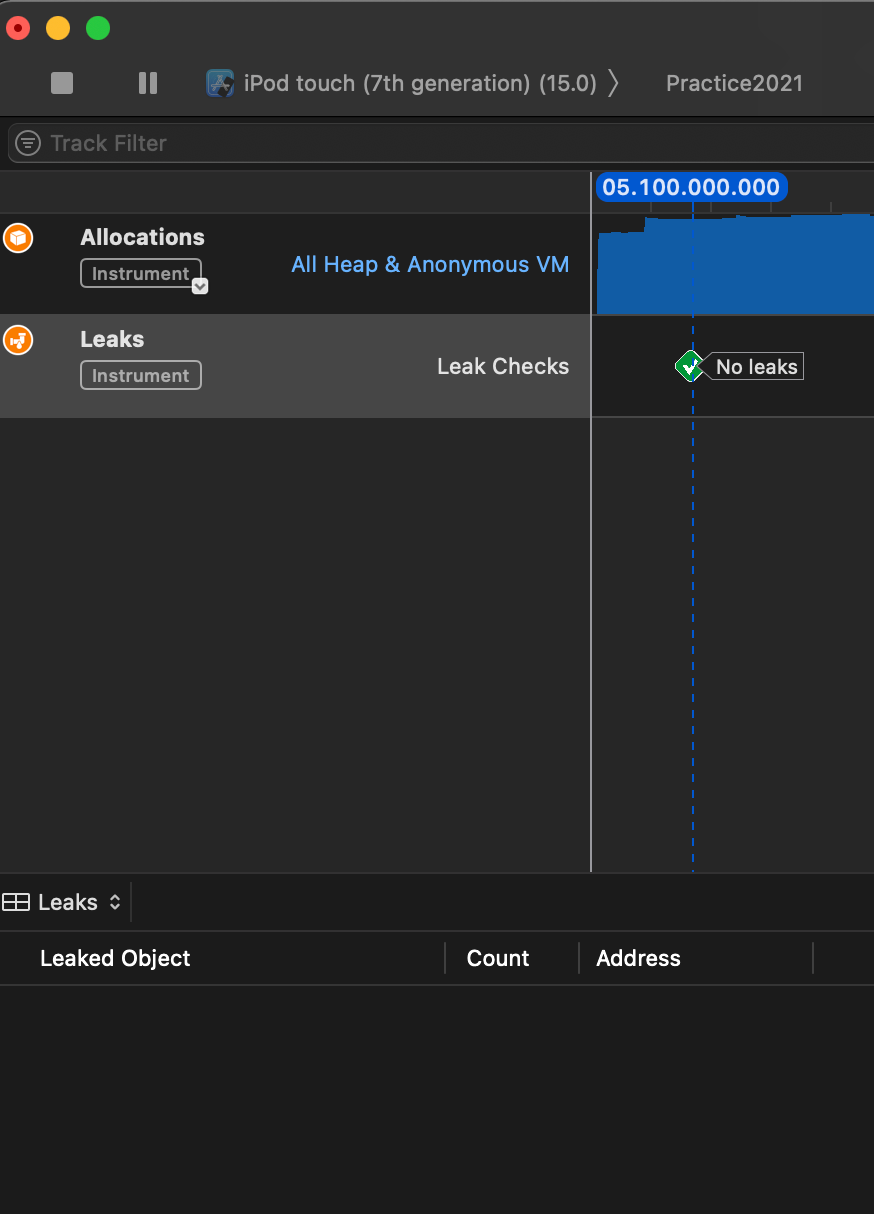Image resolution: width=874 pixels, height=1214 pixels.
Task: Click the Leaks table grid icon
Action: [x=16, y=902]
